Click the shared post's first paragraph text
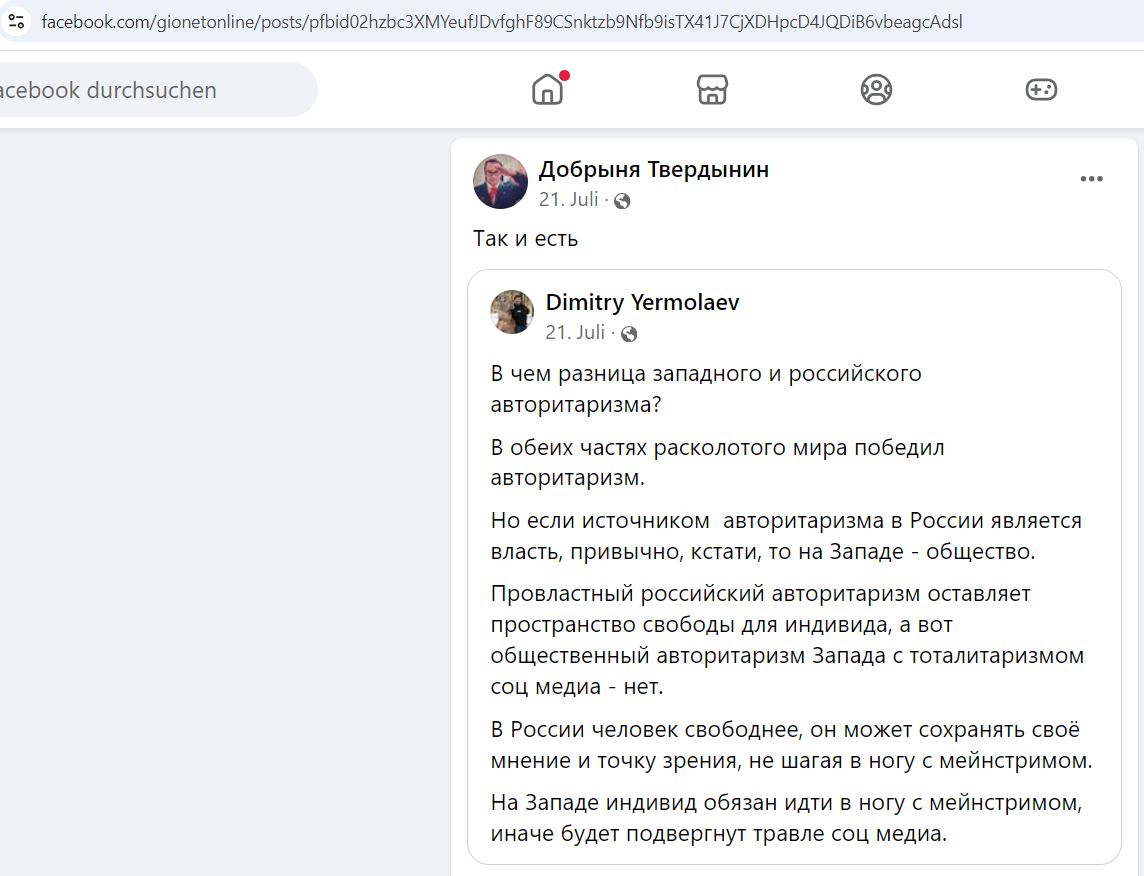Screen dimensions: 1144x876 point(706,389)
